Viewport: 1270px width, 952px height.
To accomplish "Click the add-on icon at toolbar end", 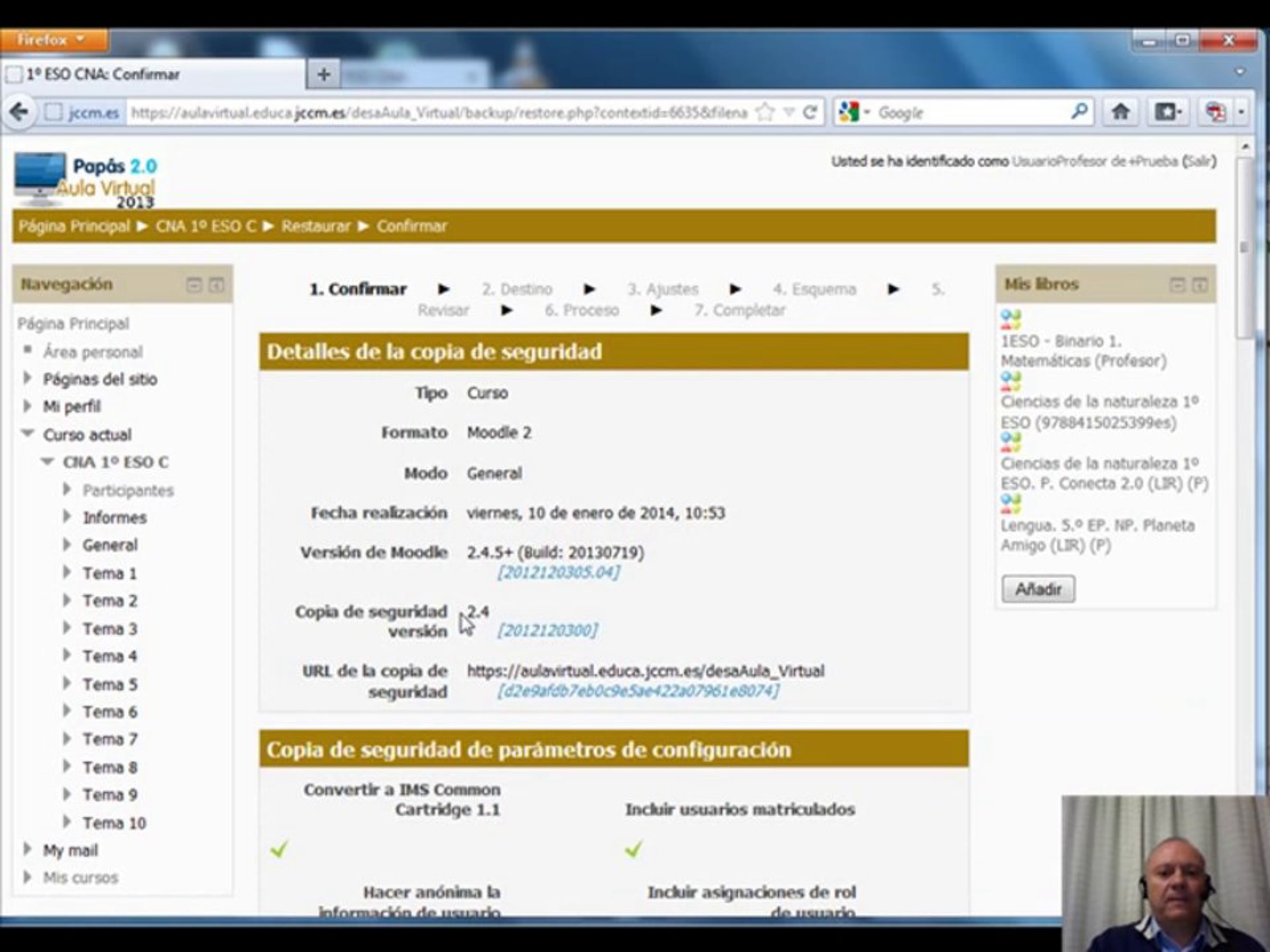I will (1215, 112).
